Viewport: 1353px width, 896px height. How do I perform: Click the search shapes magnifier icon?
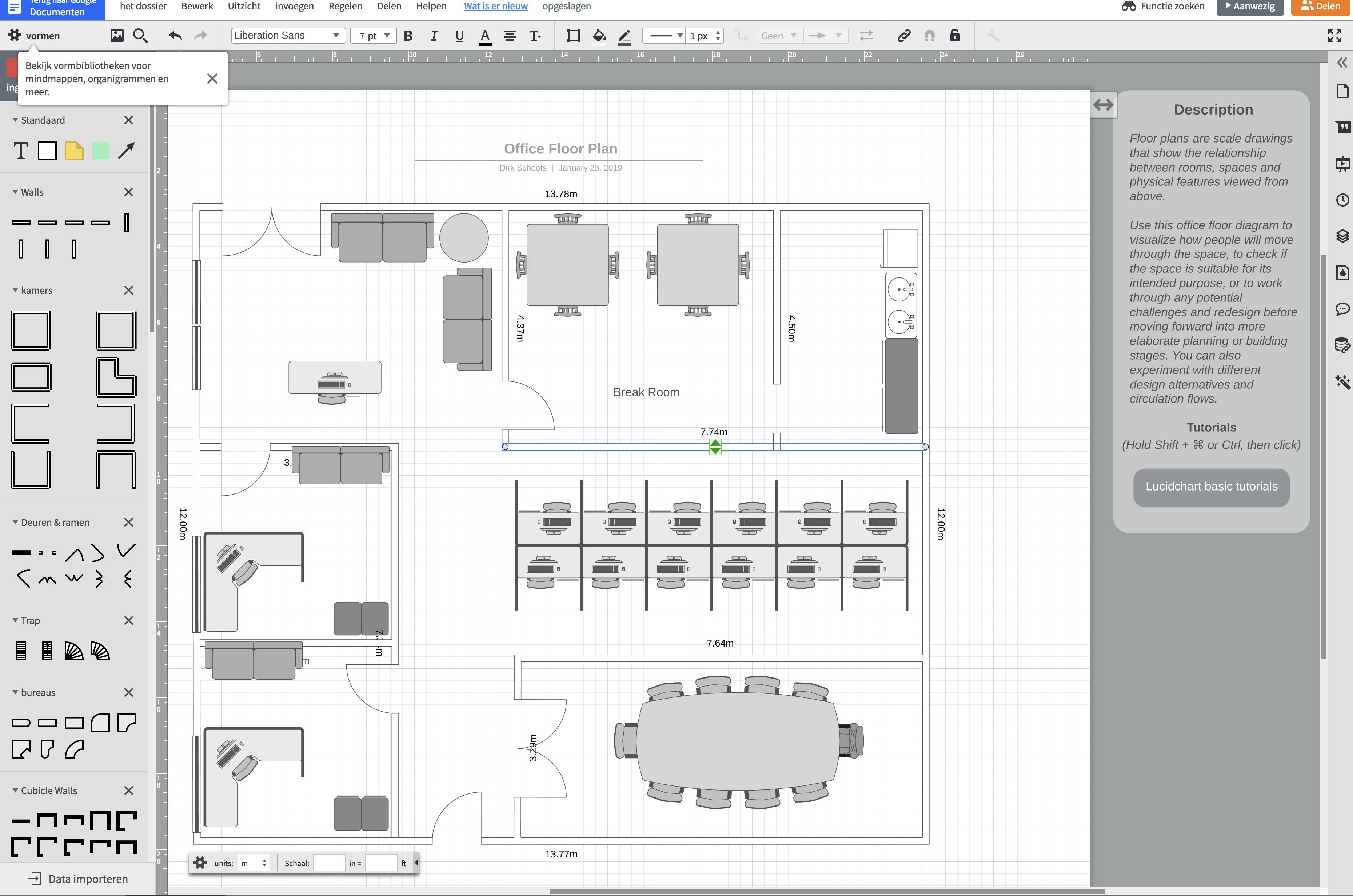click(140, 35)
